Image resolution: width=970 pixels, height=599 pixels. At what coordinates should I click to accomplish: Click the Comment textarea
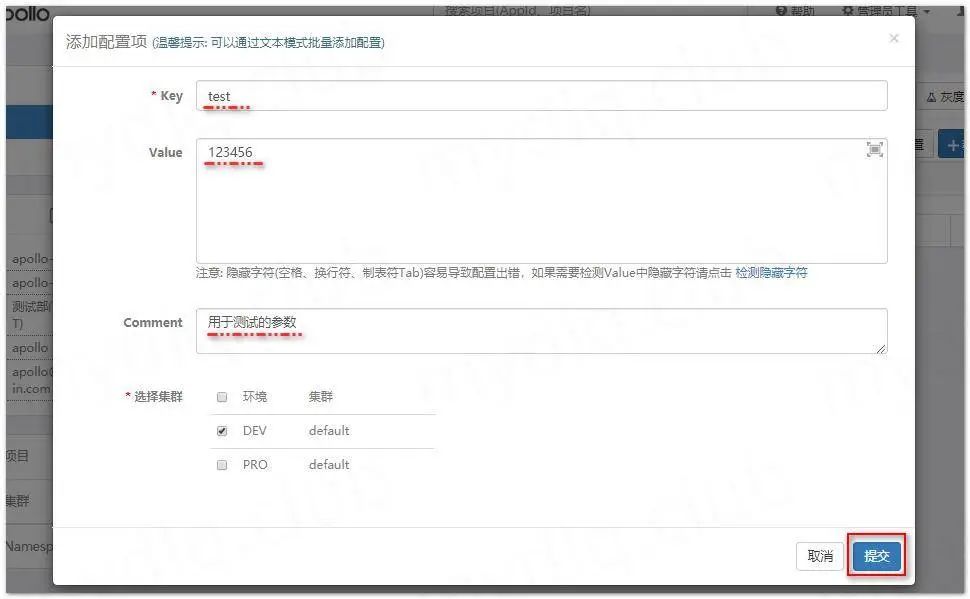pos(541,331)
